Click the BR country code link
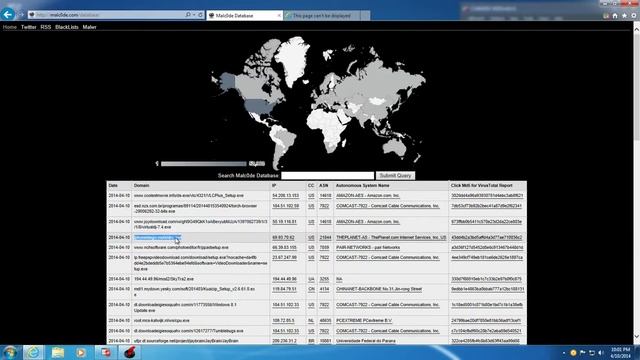Image resolution: width=640 pixels, height=360 pixels. tap(311, 340)
